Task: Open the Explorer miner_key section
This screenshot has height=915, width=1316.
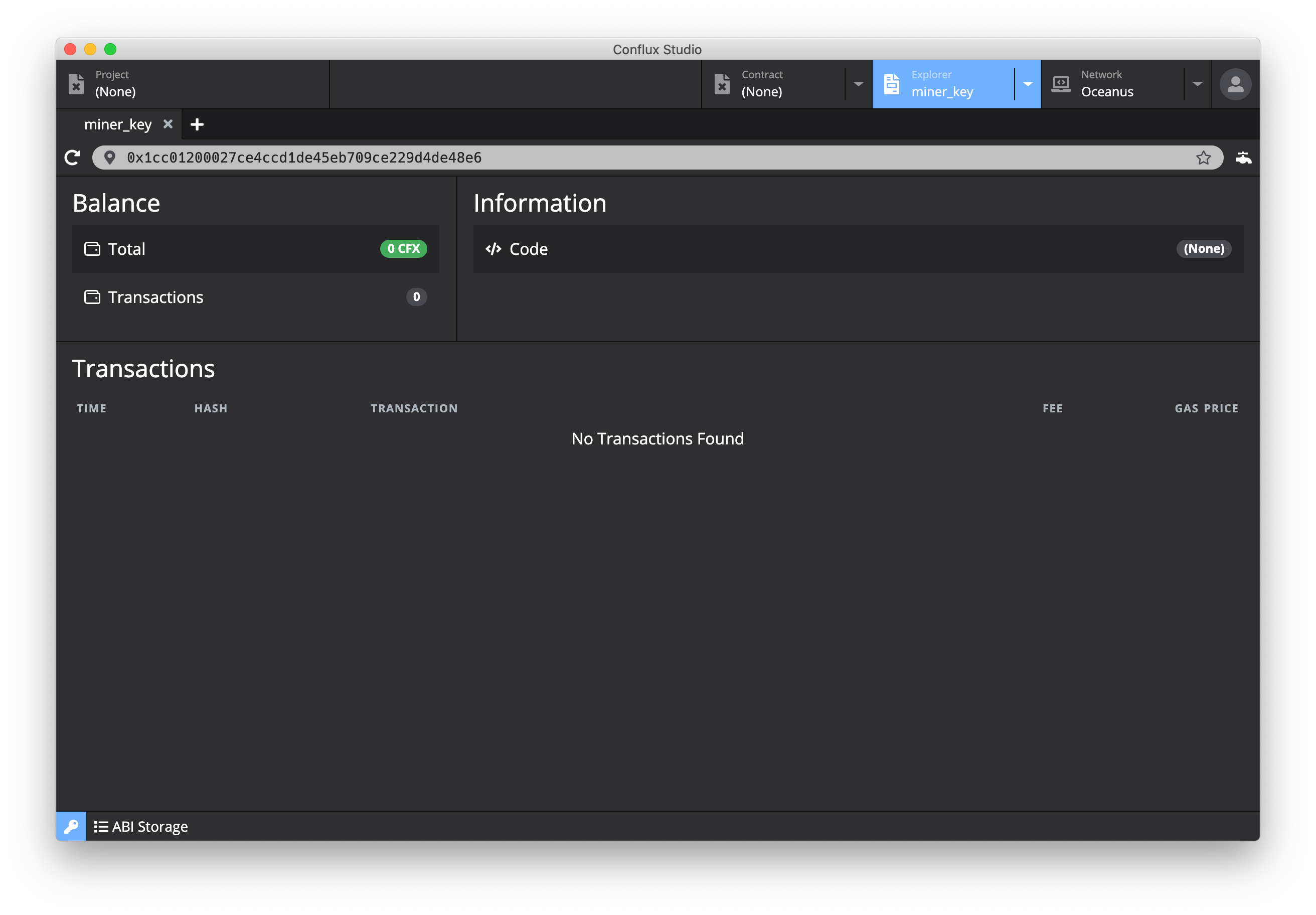Action: tap(943, 84)
